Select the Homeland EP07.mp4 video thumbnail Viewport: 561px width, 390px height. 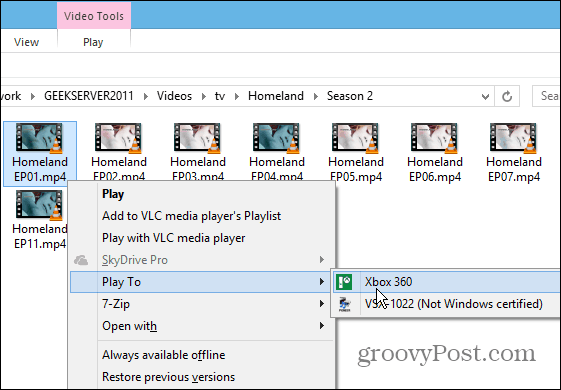pos(514,138)
